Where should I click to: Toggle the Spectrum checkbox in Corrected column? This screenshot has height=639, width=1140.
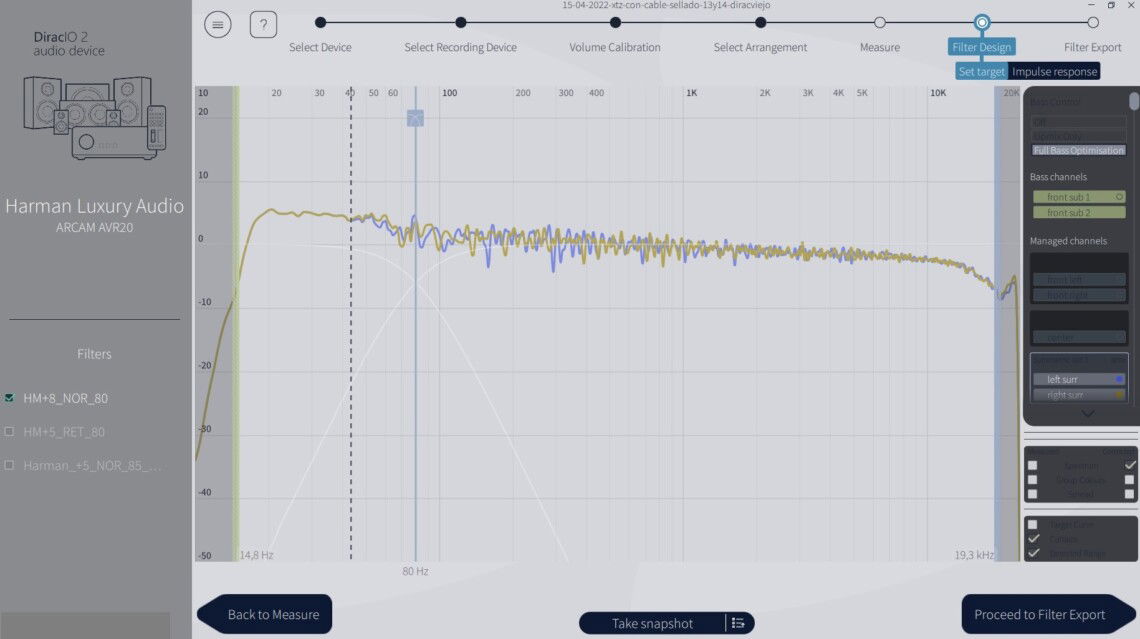point(1131,465)
